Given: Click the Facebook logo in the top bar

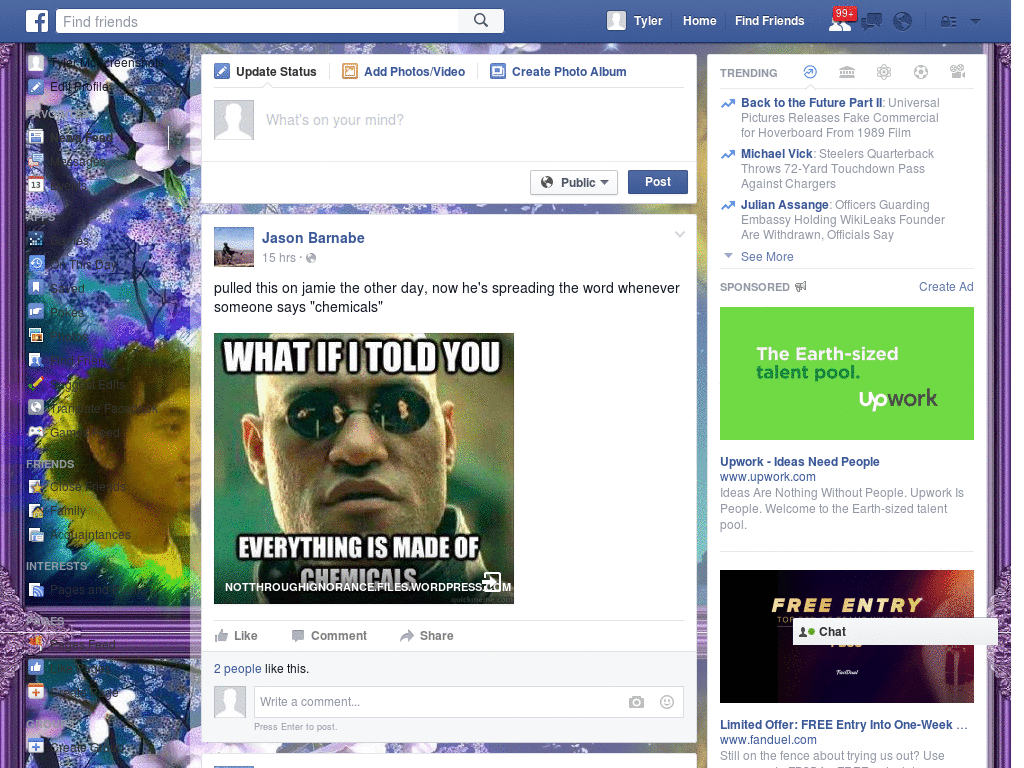Looking at the screenshot, I should click(x=37, y=21).
